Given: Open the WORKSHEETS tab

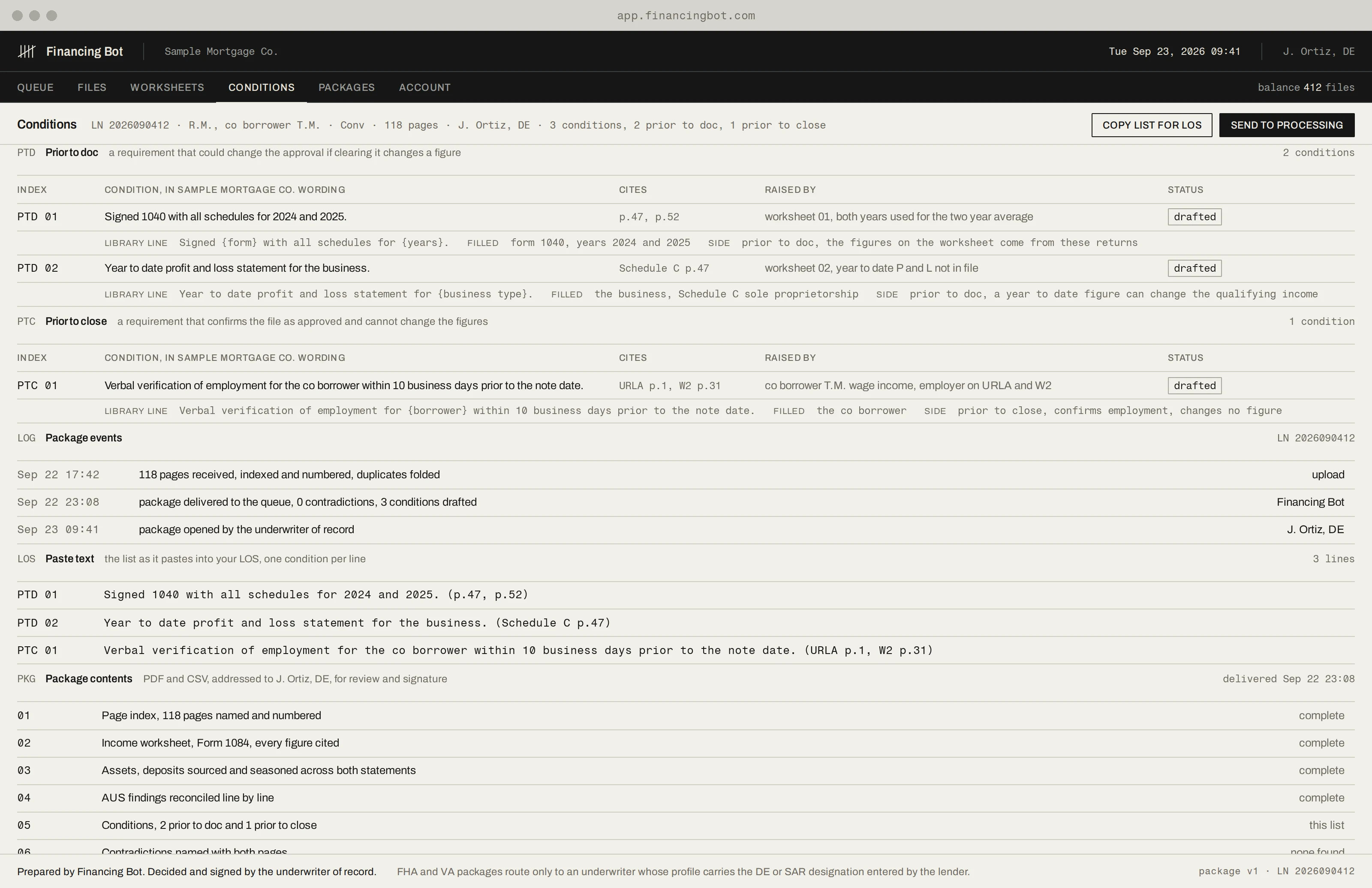Looking at the screenshot, I should pos(167,87).
